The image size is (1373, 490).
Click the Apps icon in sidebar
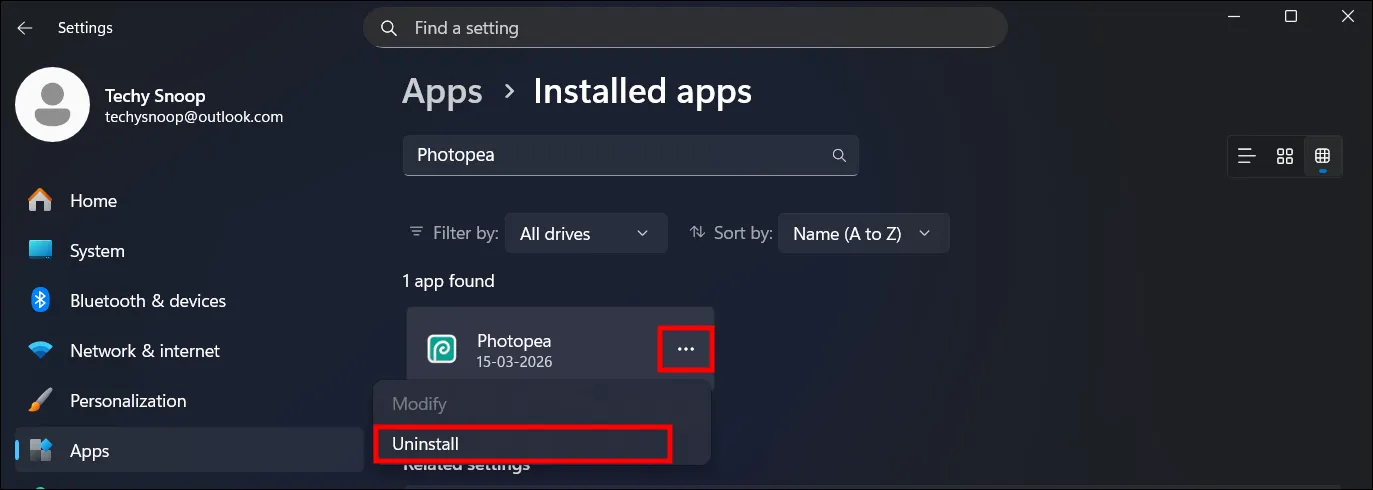41,451
